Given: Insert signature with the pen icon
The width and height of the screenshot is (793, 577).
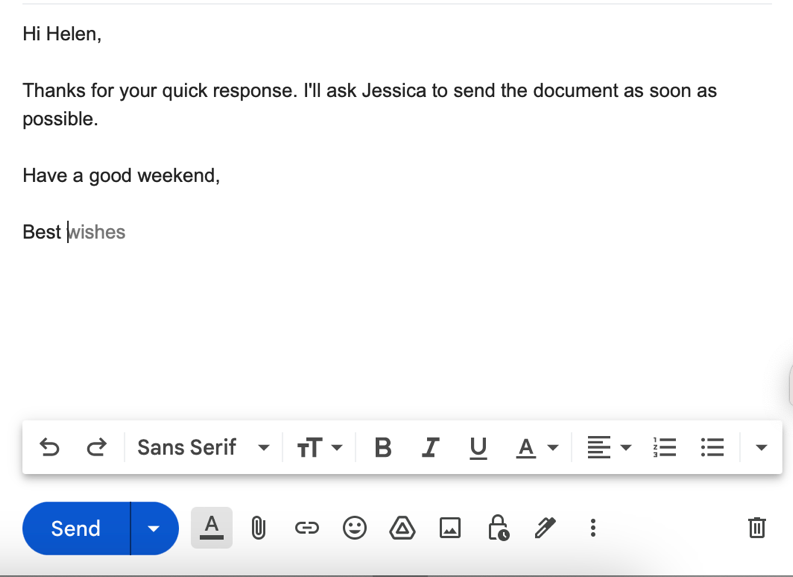Looking at the screenshot, I should tap(546, 528).
